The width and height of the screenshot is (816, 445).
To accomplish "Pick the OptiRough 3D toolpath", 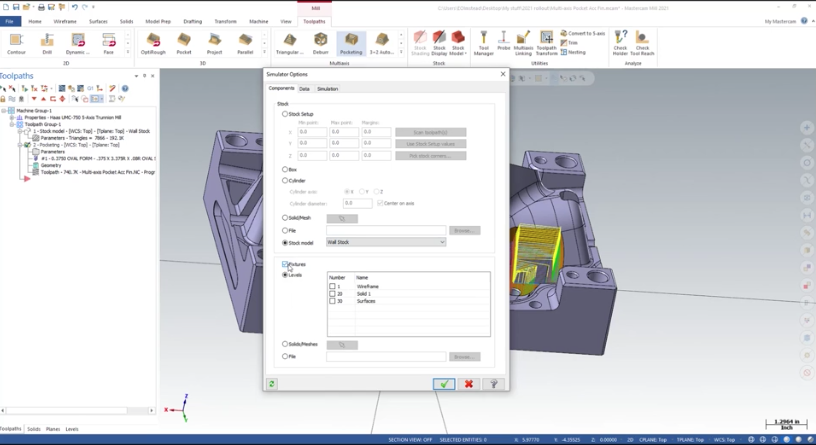I will click(x=153, y=44).
